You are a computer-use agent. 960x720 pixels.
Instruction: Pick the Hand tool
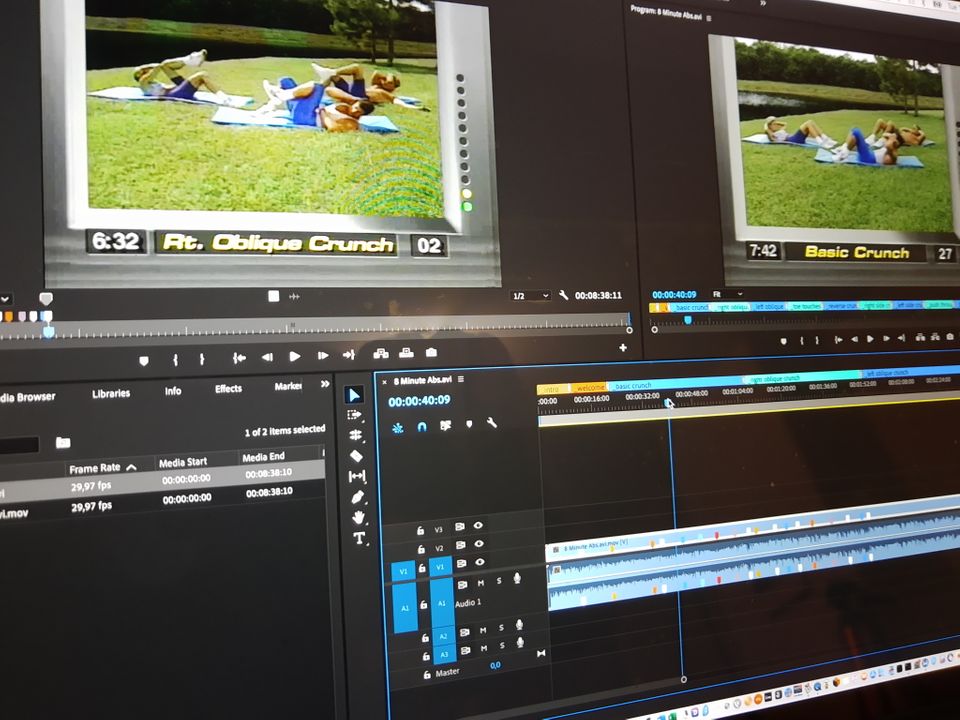[x=359, y=517]
